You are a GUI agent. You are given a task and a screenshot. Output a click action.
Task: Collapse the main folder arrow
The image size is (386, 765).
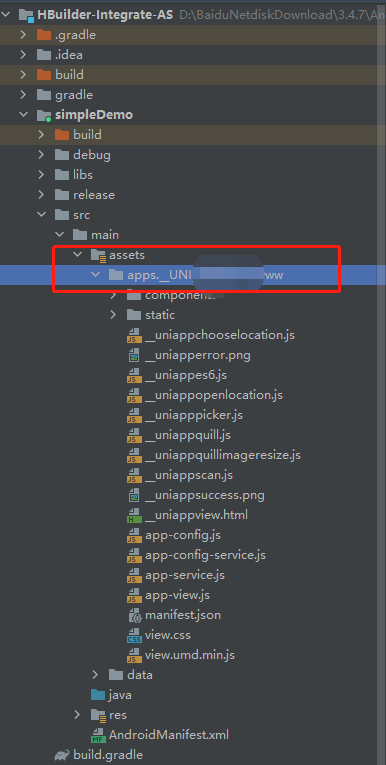59,235
